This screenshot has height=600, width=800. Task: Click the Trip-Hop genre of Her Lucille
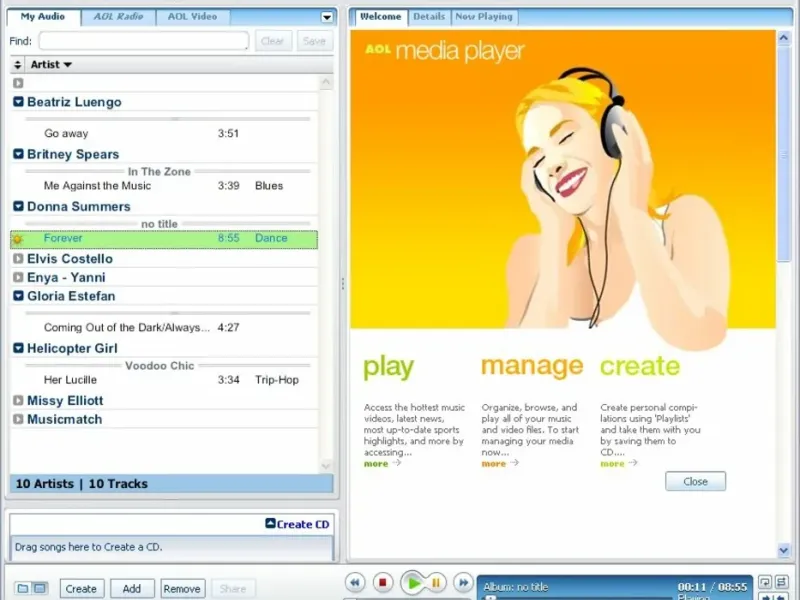click(x=277, y=380)
